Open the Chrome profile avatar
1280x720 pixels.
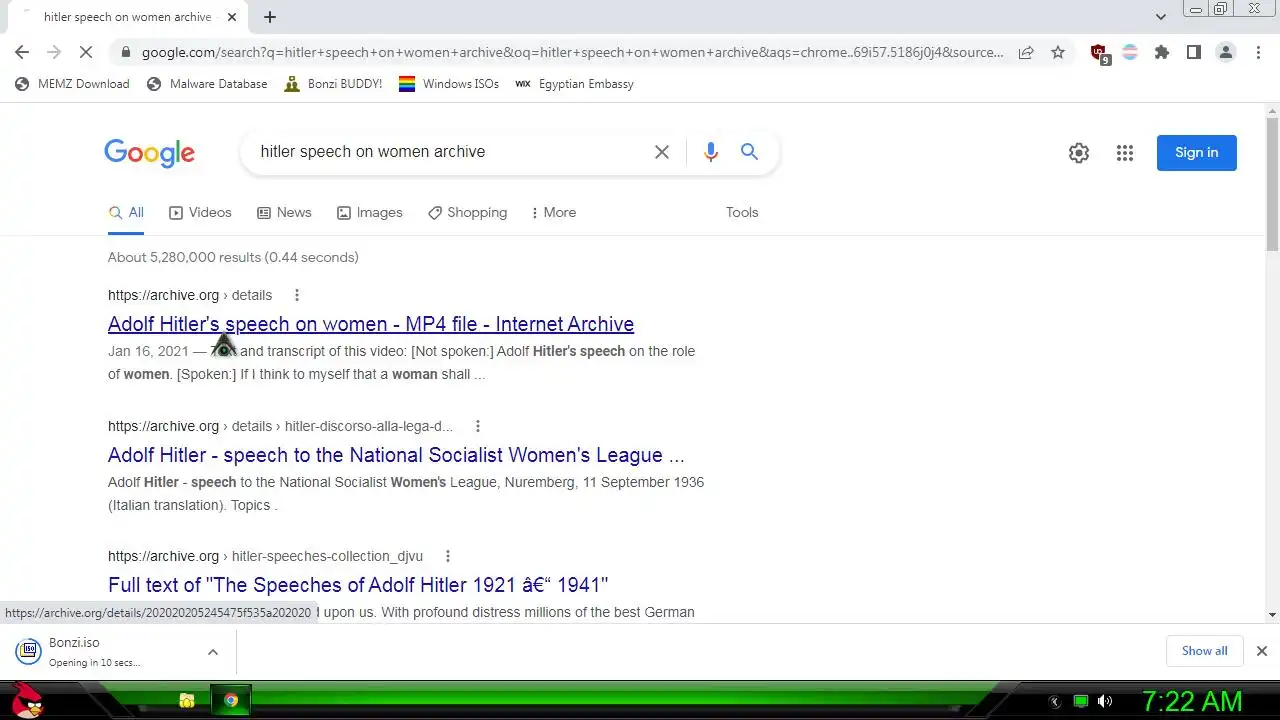point(1226,52)
